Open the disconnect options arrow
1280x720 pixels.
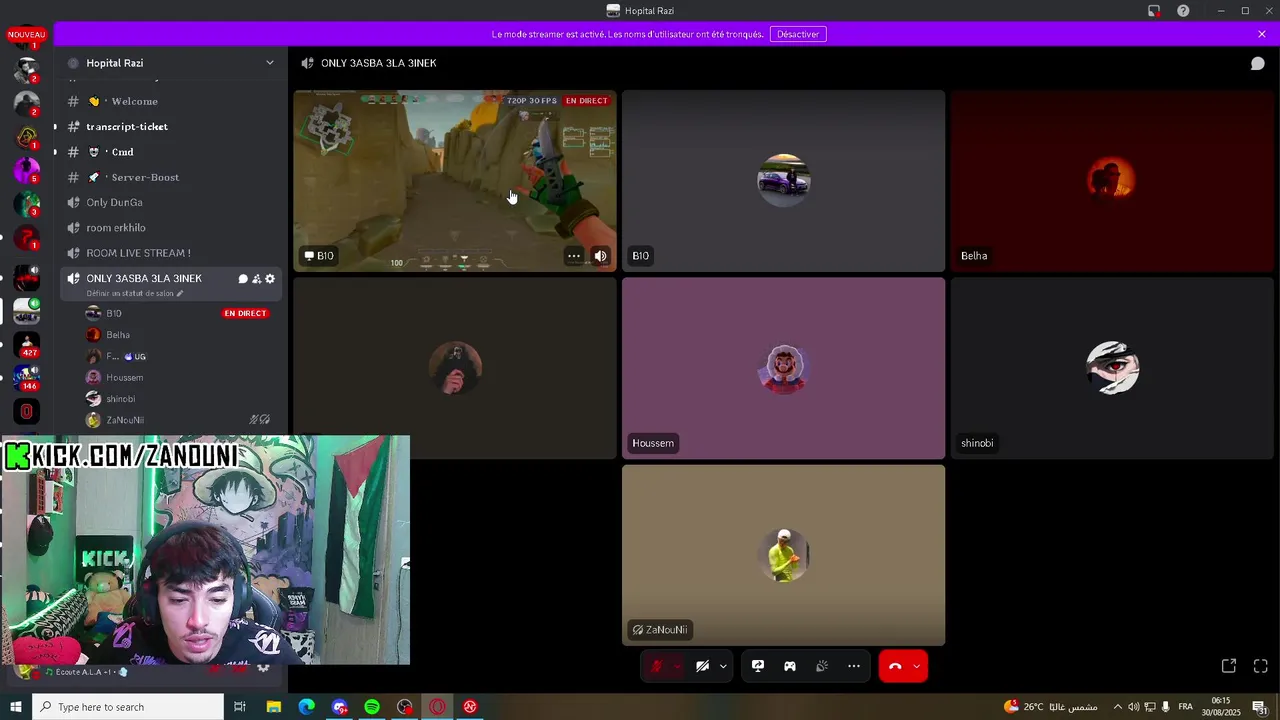pos(917,666)
